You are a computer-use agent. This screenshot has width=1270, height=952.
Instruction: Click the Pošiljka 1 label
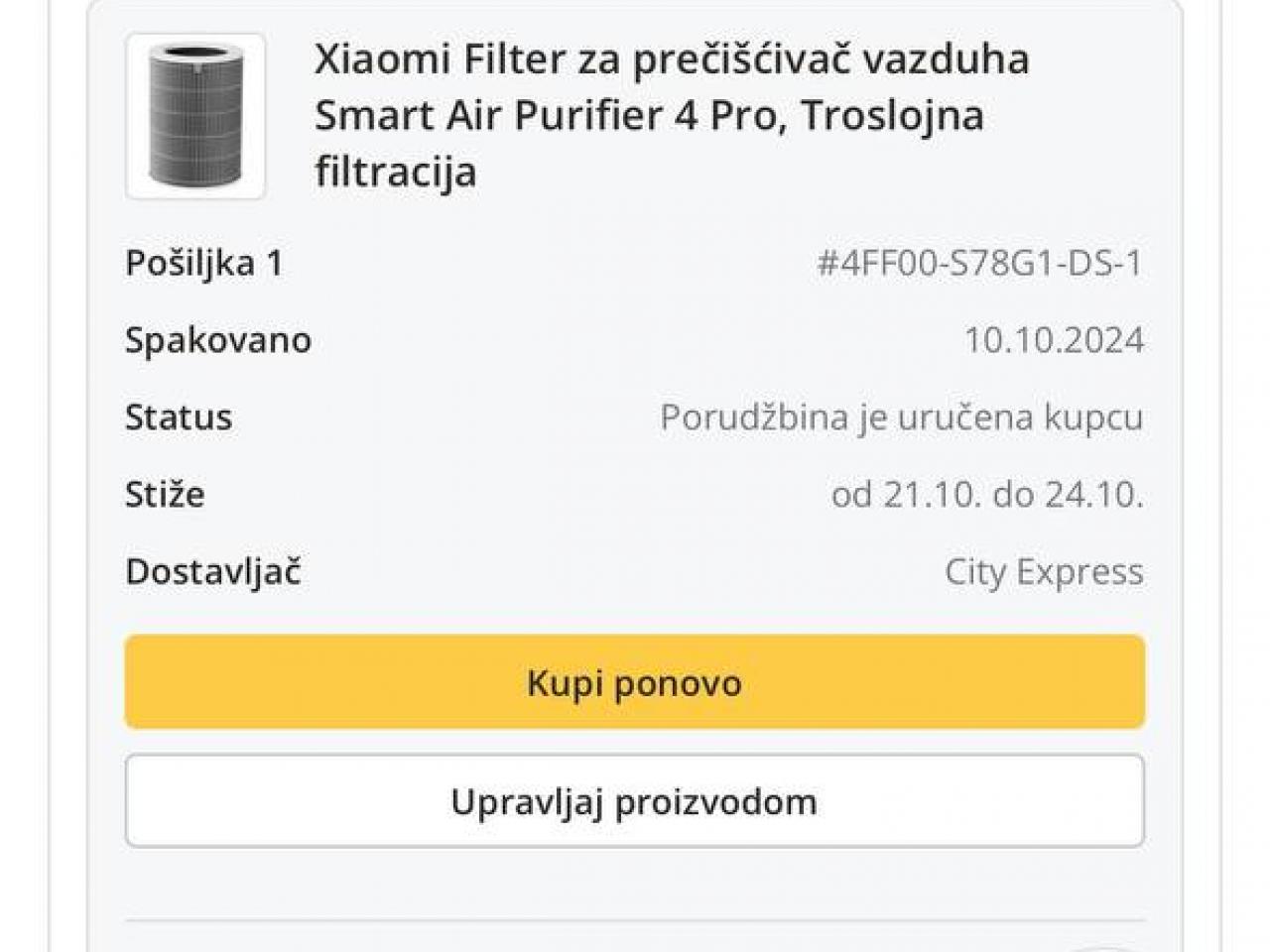(204, 263)
